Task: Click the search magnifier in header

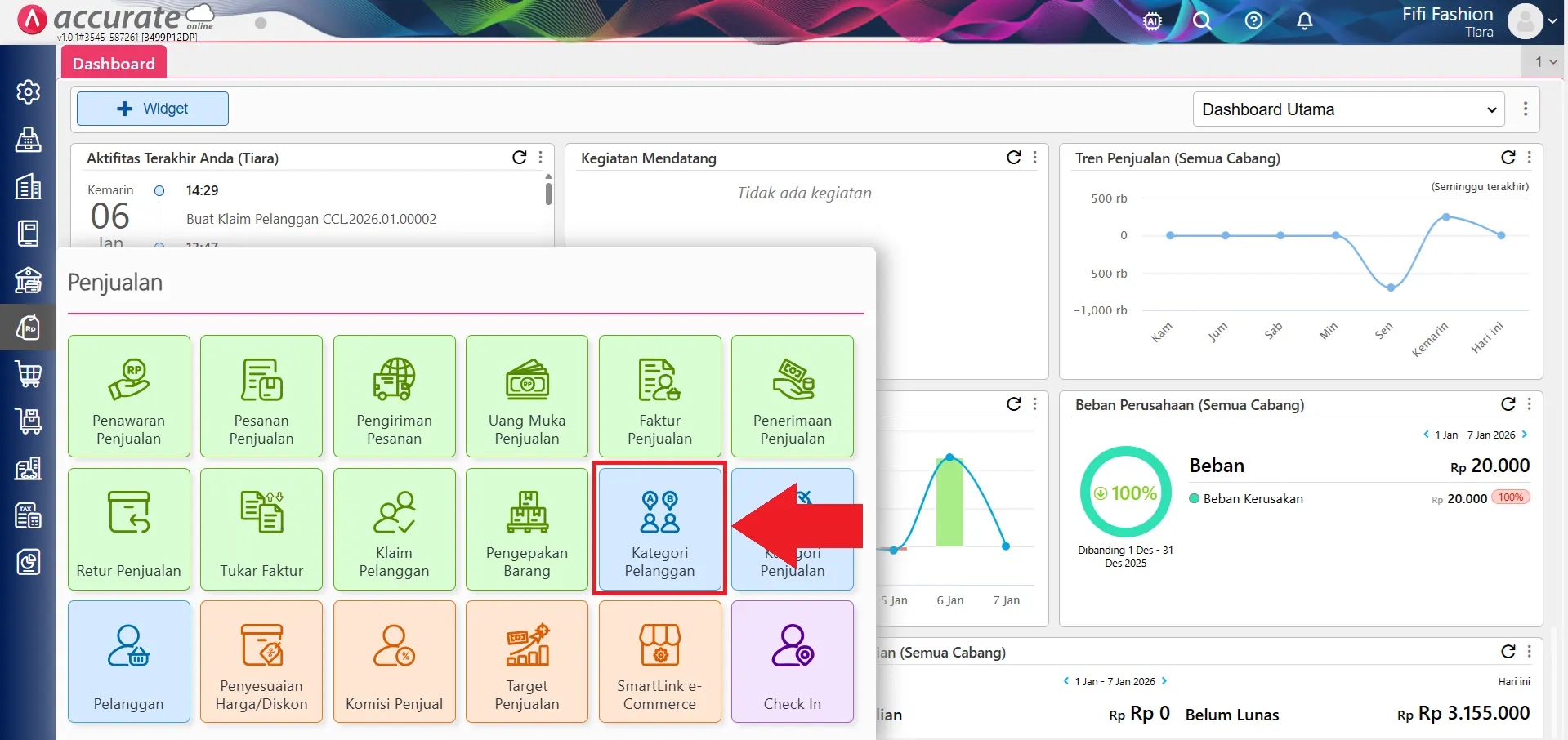Action: pos(1201,21)
